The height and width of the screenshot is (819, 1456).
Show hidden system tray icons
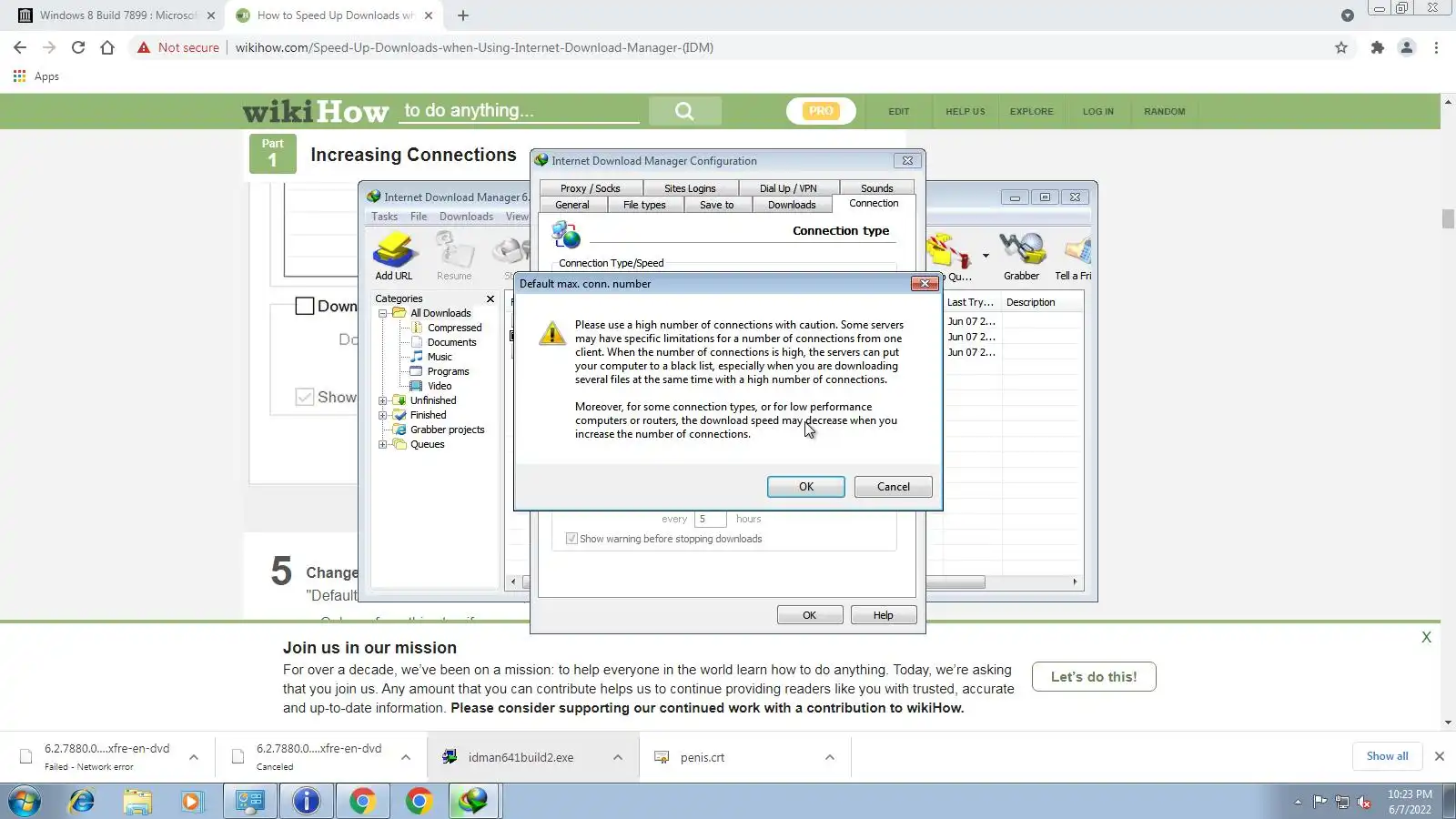click(1298, 802)
